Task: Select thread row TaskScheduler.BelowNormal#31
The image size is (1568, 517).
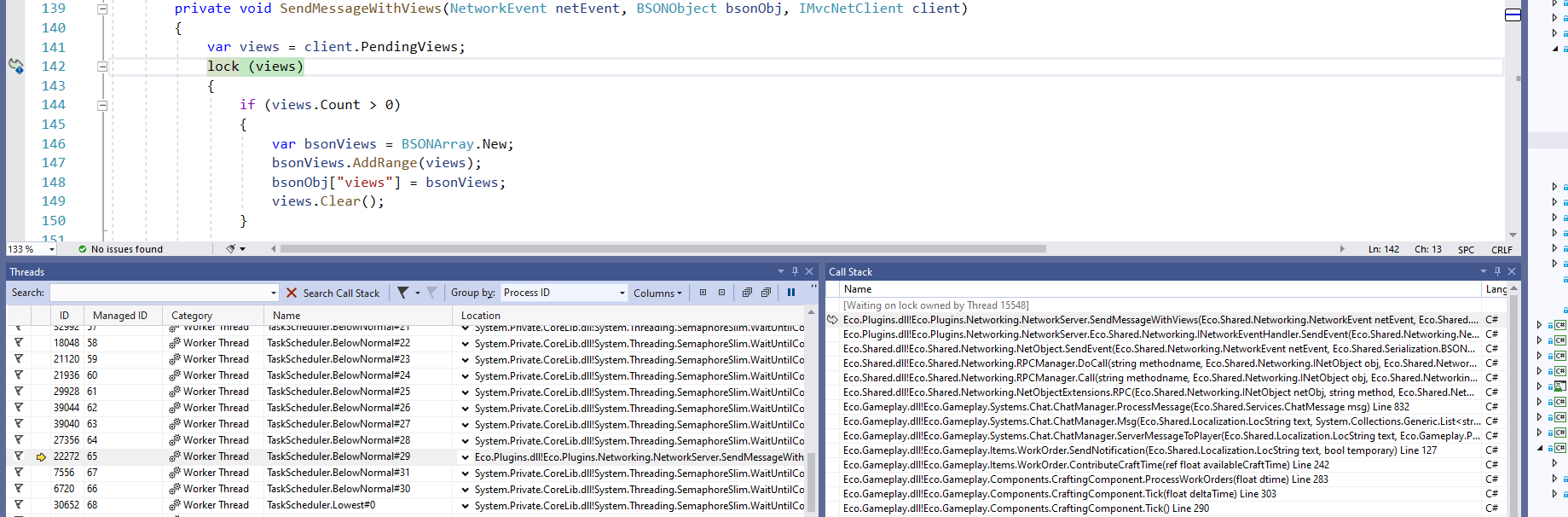Action: (405, 473)
